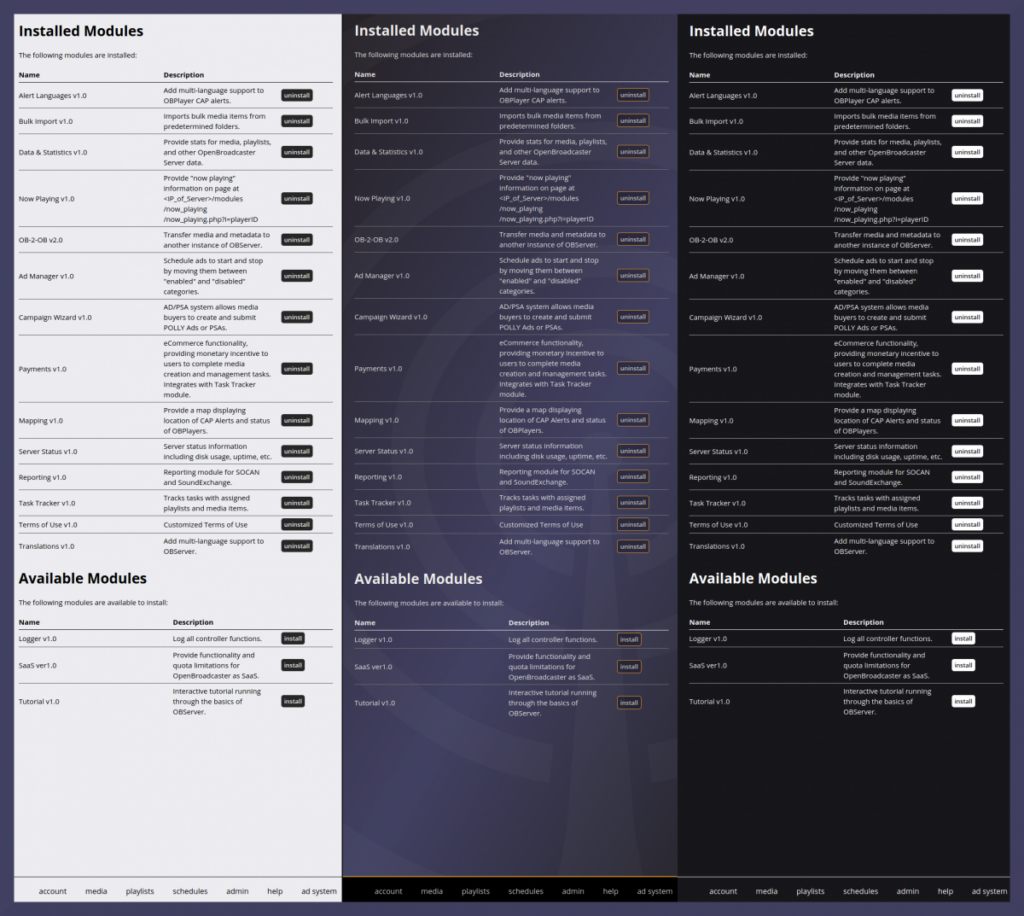Open account menu in left light panel
The image size is (1024, 916).
click(x=53, y=891)
